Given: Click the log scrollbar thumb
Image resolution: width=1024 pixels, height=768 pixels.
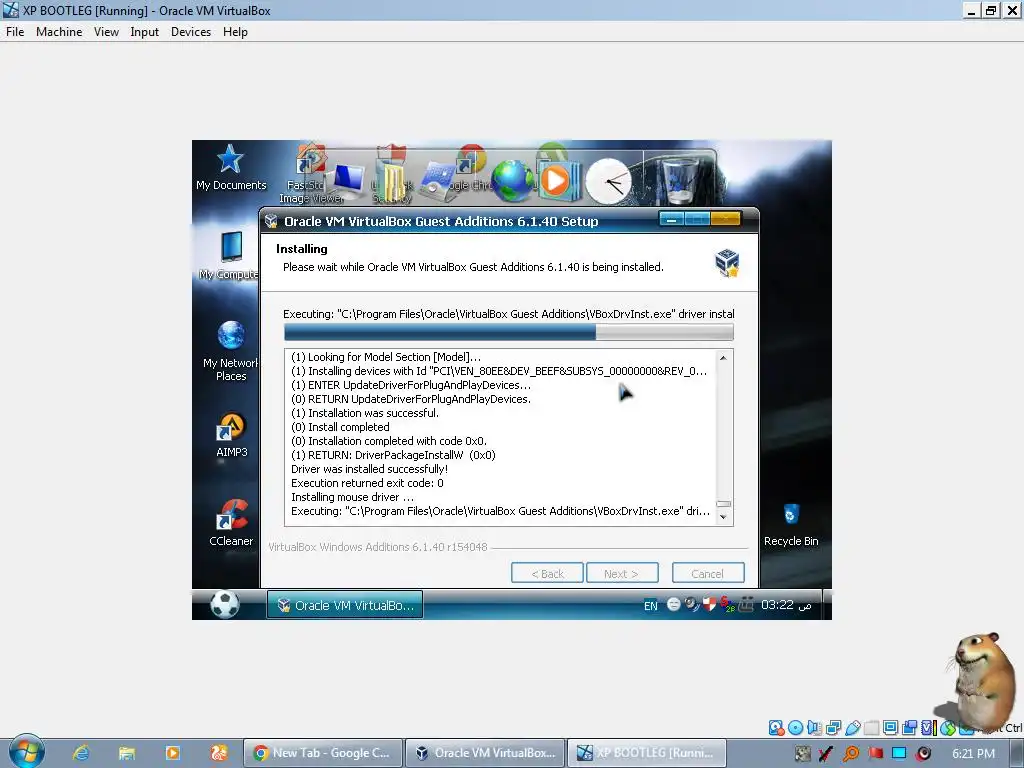Looking at the screenshot, I should click(723, 504).
